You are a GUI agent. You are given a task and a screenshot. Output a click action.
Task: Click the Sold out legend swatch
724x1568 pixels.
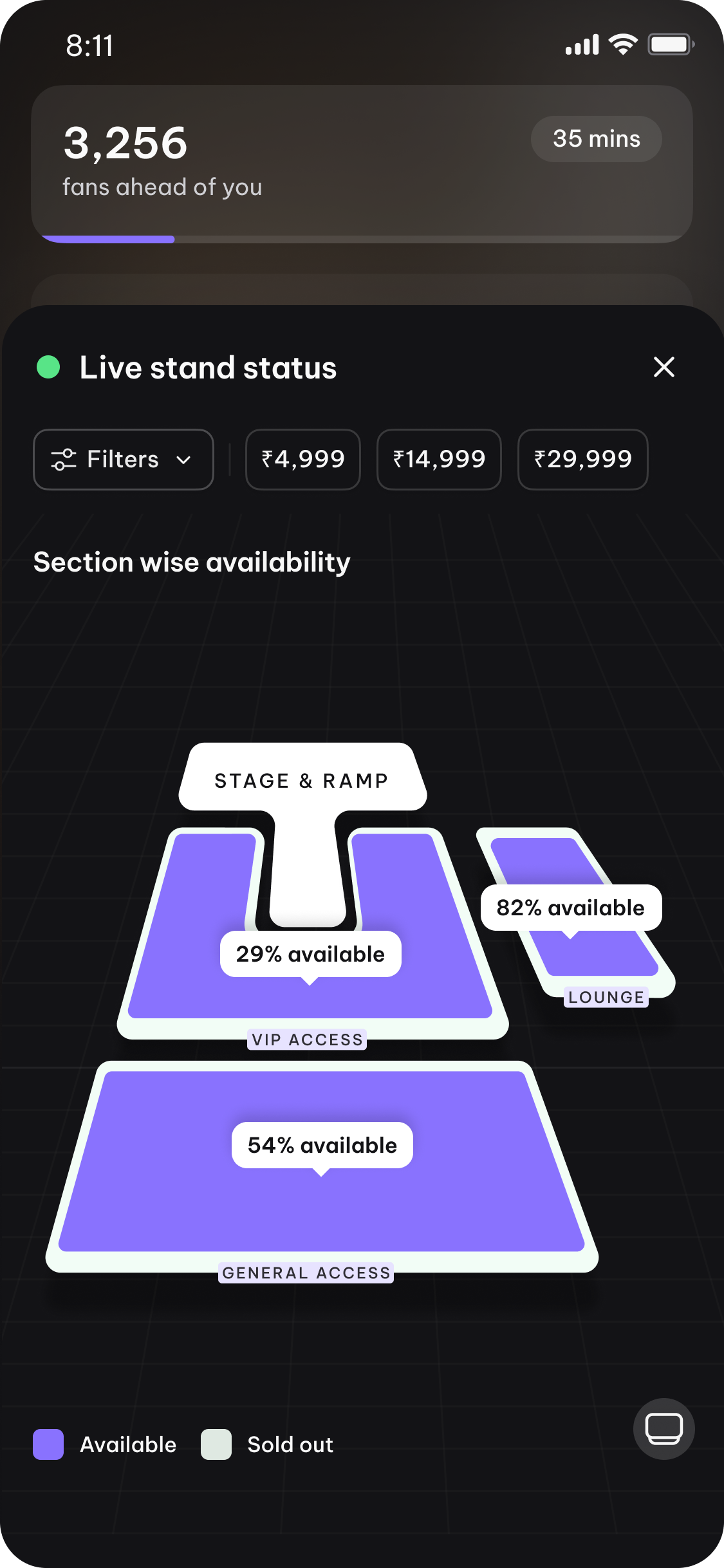216,1444
